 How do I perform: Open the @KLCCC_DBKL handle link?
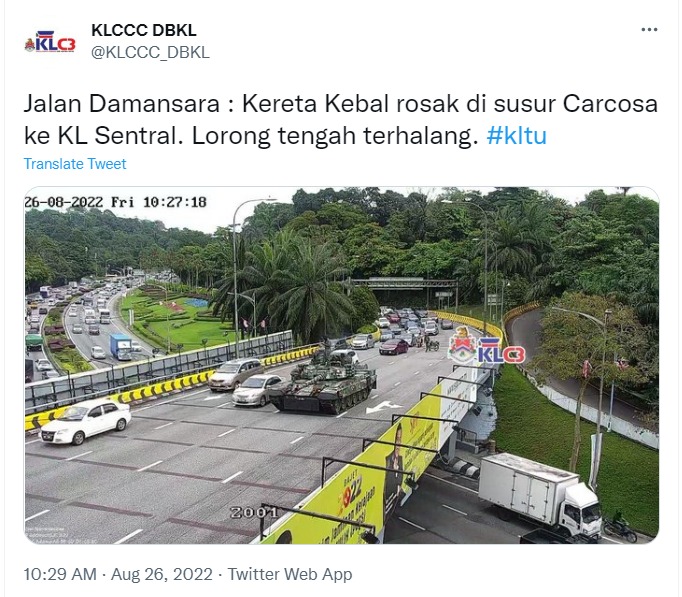[150, 52]
